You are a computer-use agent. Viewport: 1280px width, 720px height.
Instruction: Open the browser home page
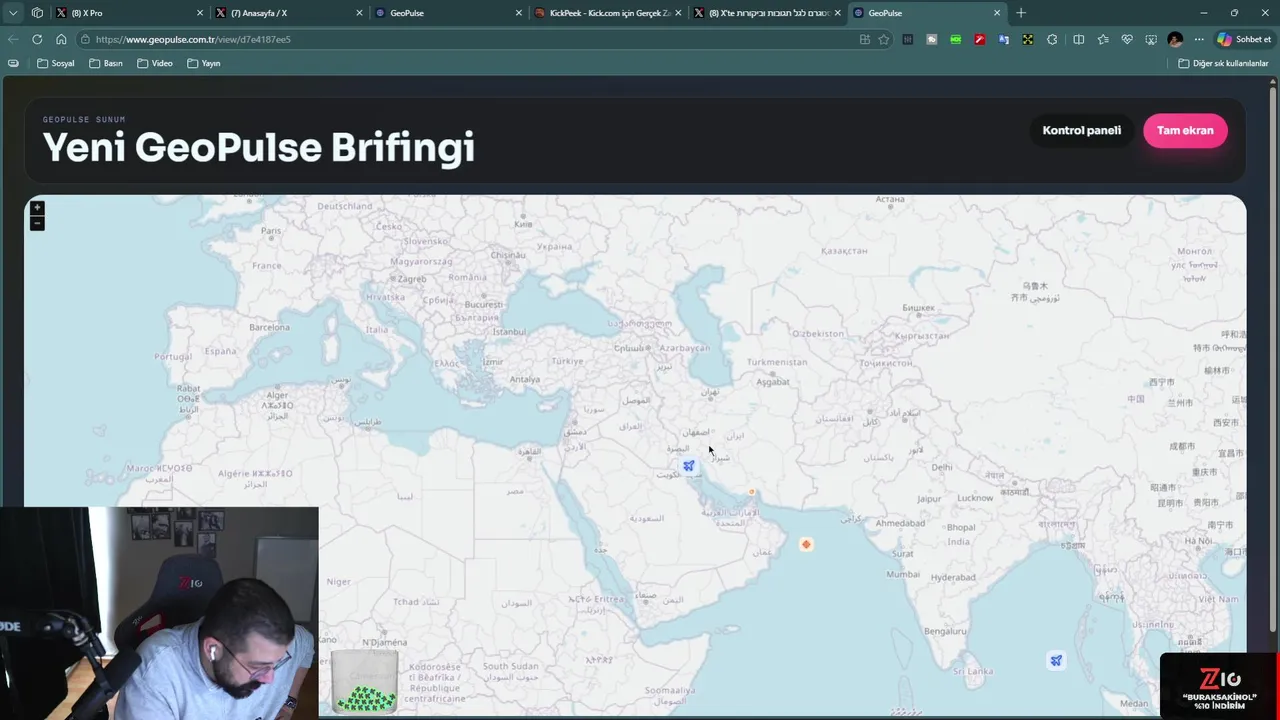coord(61,39)
